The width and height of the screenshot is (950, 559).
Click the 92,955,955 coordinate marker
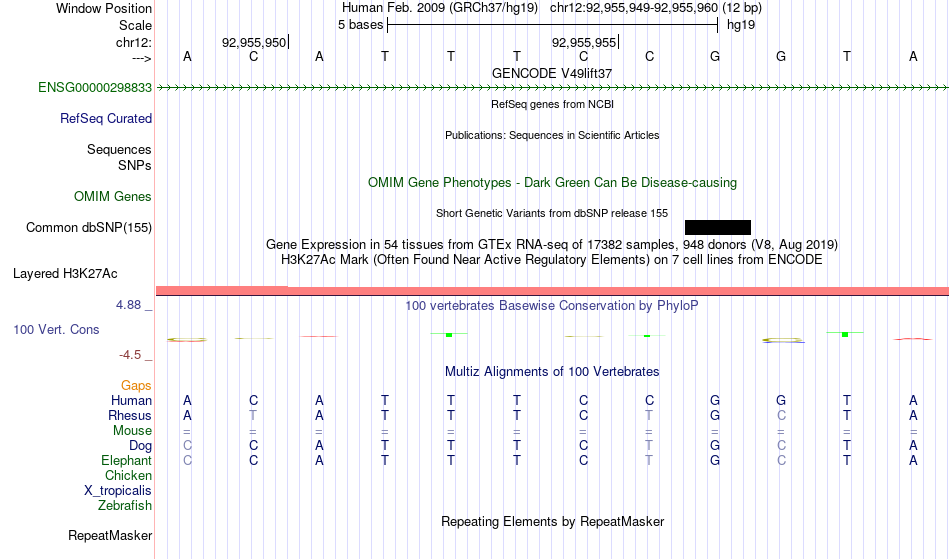[583, 42]
